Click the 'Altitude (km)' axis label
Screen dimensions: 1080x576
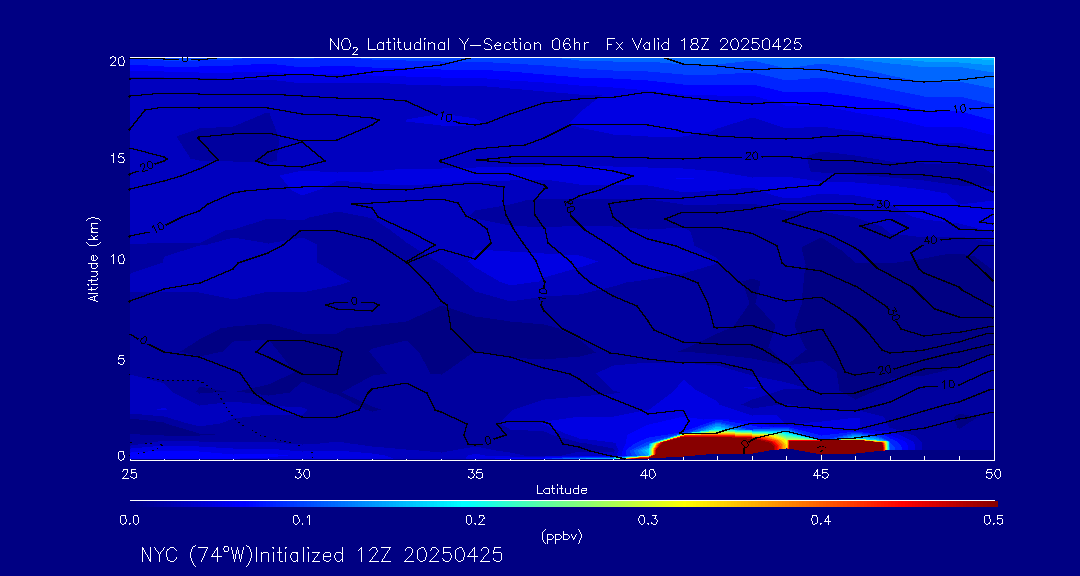click(x=93, y=258)
